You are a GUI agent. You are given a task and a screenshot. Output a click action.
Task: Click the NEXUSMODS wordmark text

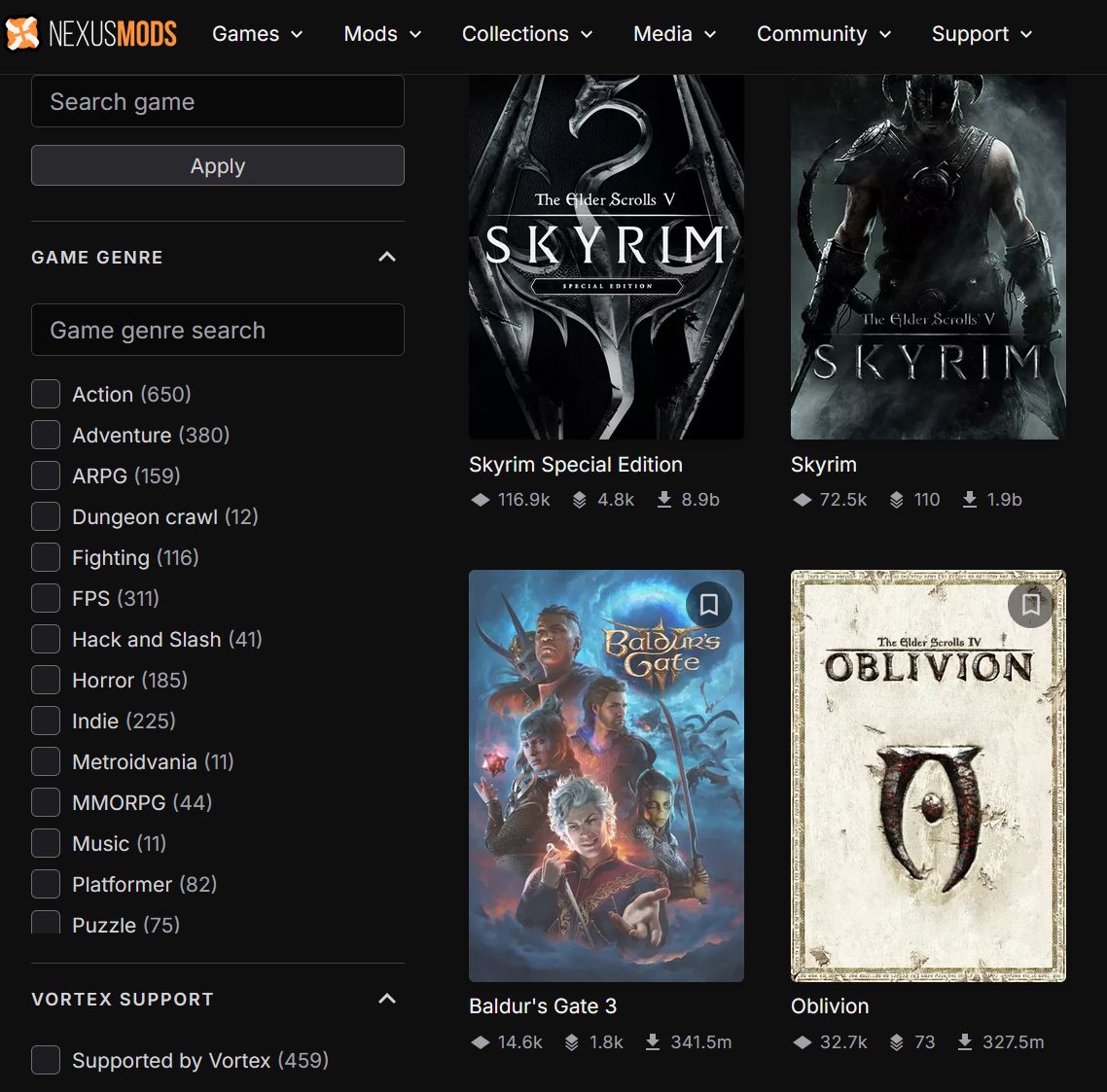coord(112,34)
